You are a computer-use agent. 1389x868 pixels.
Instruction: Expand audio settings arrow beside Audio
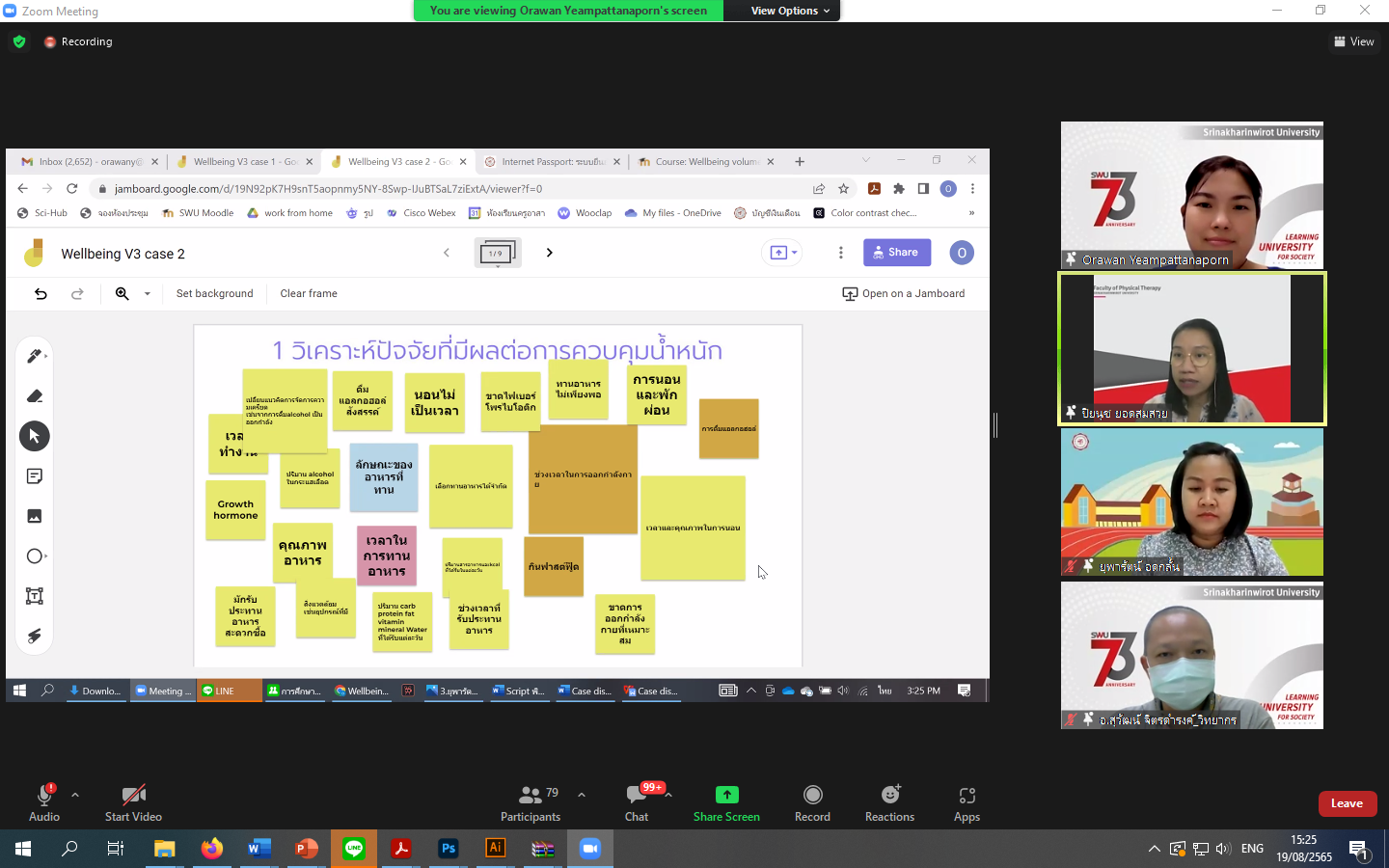click(75, 795)
